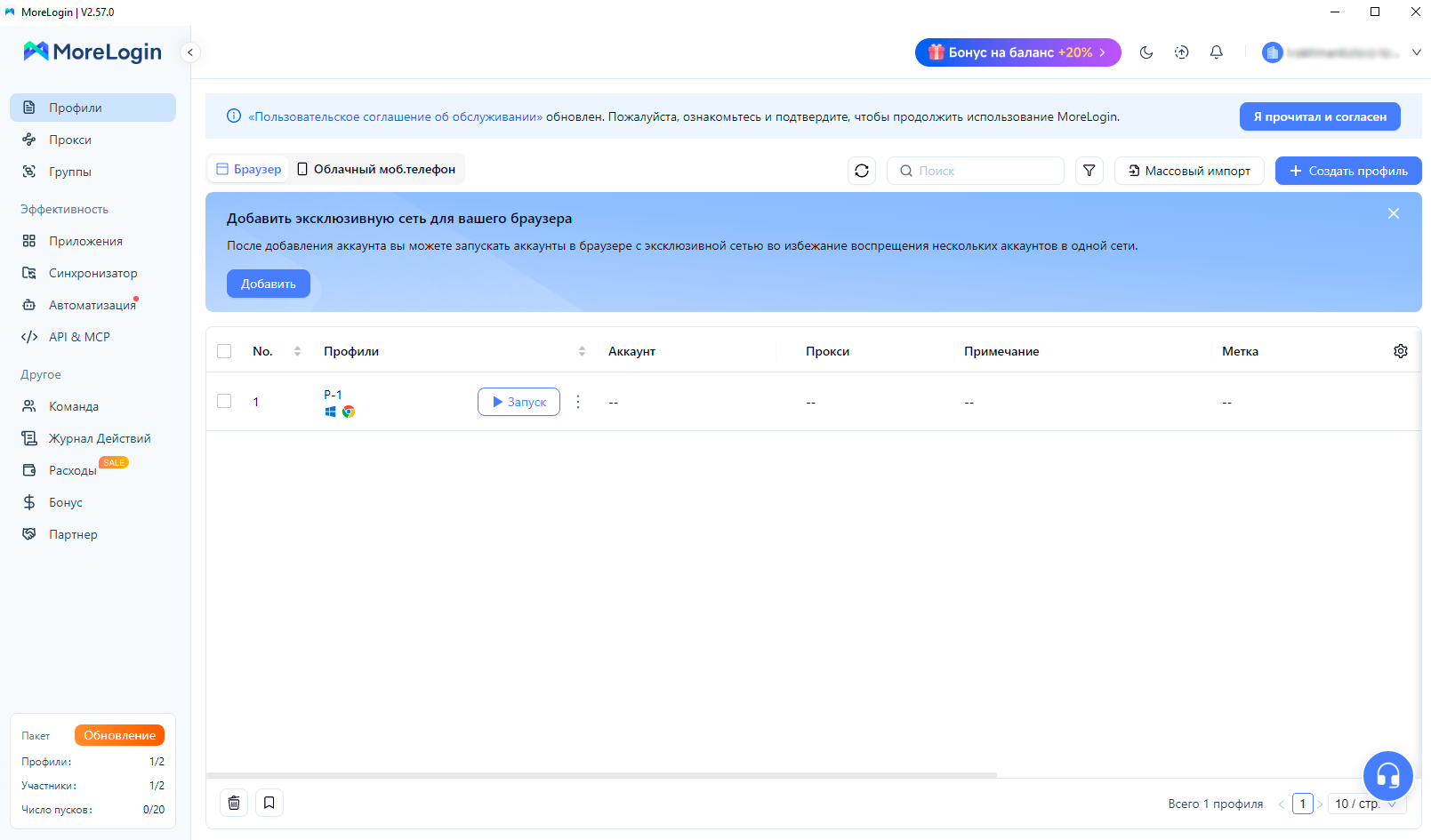This screenshot has width=1431, height=840.
Task: Click the Партнер handshake icon
Action: click(29, 534)
